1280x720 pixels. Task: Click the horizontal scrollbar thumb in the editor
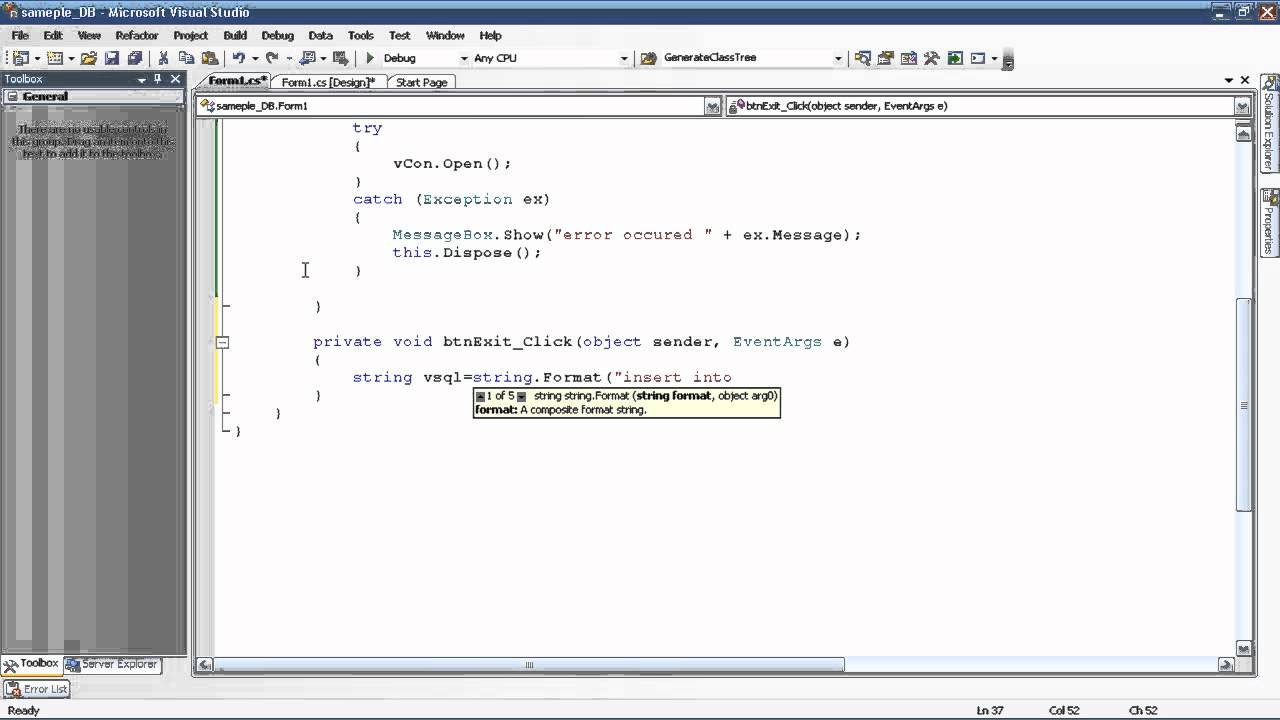click(530, 664)
